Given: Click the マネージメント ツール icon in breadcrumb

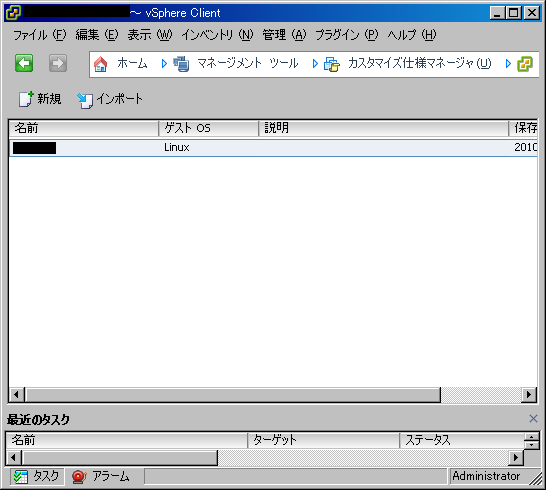Looking at the screenshot, I should [x=181, y=64].
